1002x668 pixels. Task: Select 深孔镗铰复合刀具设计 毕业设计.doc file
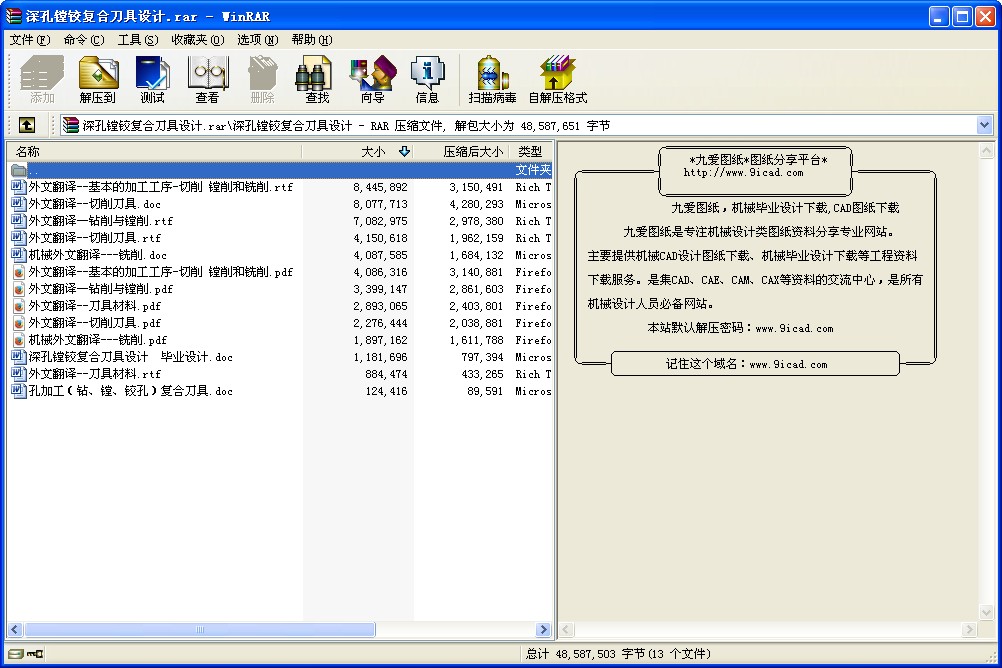(x=130, y=357)
